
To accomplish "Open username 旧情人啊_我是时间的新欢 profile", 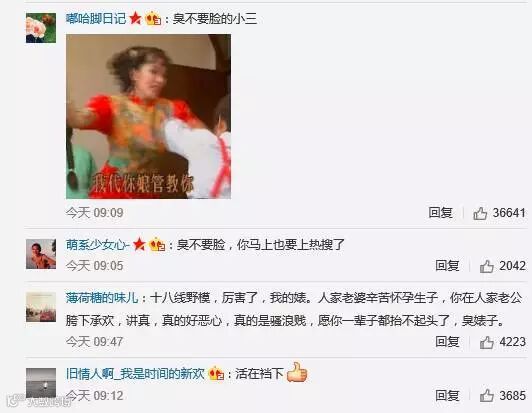I will 135,374.
